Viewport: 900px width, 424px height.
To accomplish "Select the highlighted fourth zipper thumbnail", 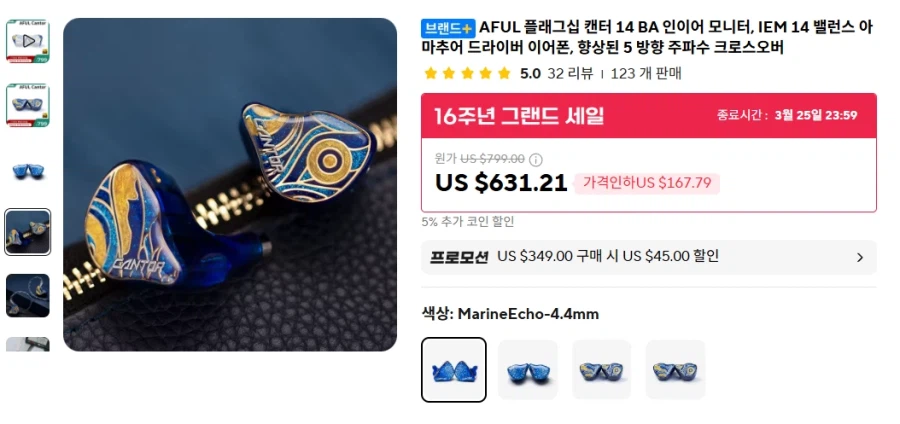I will [28, 232].
